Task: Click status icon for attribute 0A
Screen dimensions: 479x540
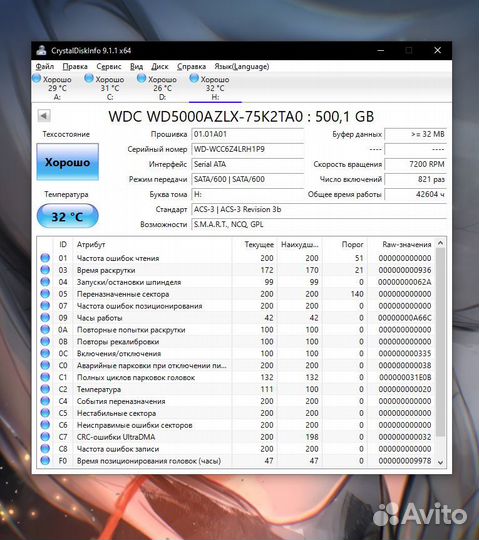Action: 45,330
